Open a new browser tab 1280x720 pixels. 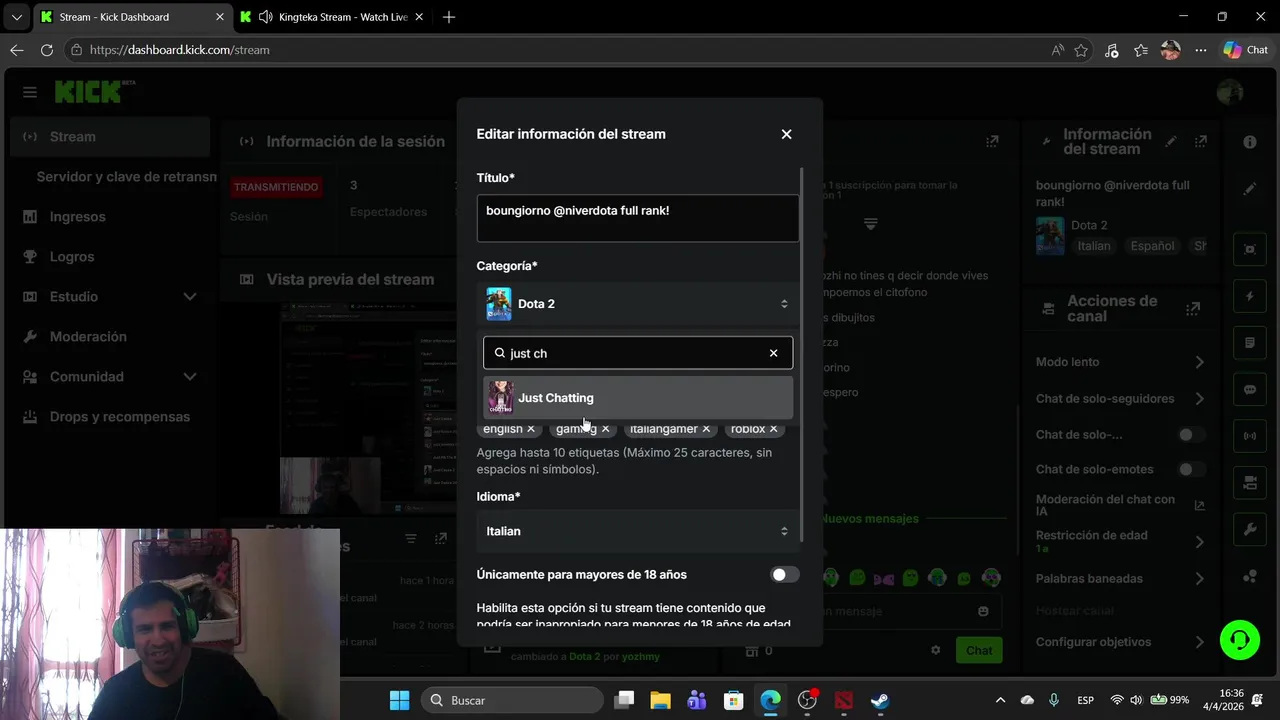pos(449,17)
